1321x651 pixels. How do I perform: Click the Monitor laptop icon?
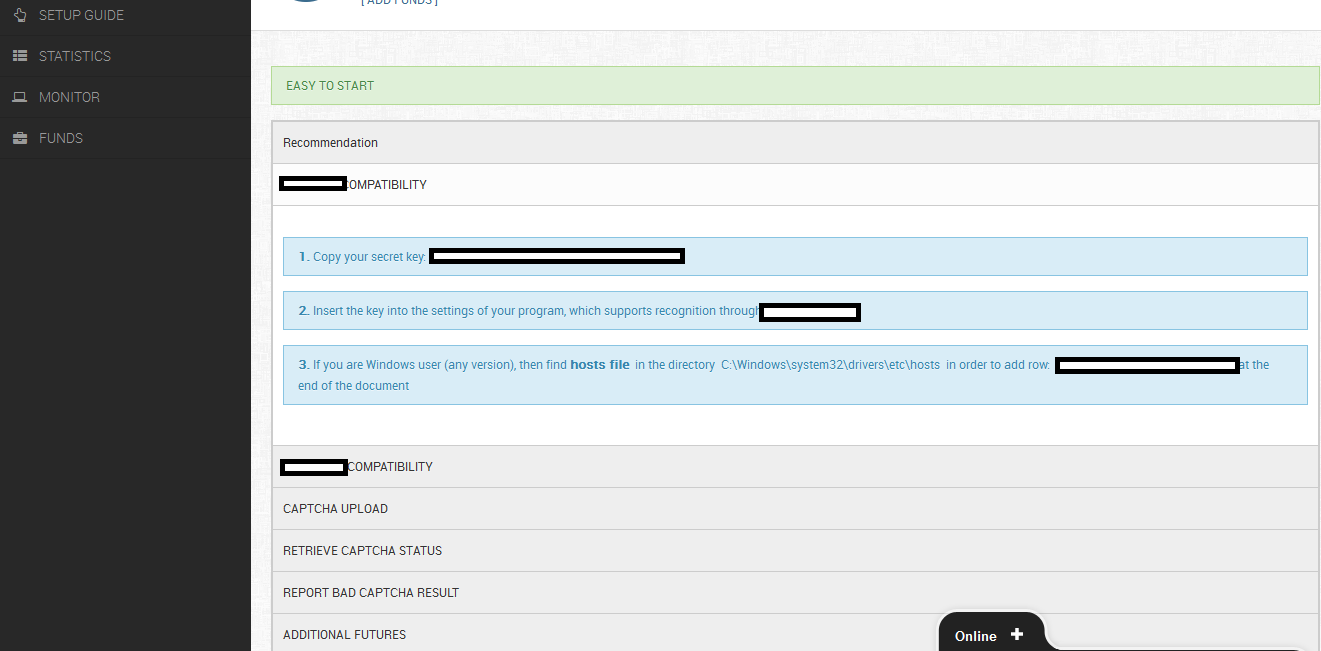20,97
